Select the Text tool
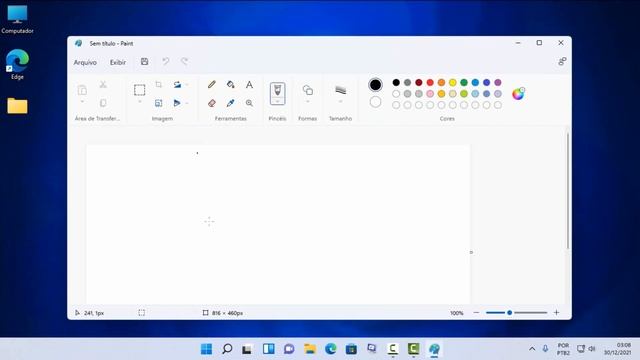 pyautogui.click(x=249, y=84)
